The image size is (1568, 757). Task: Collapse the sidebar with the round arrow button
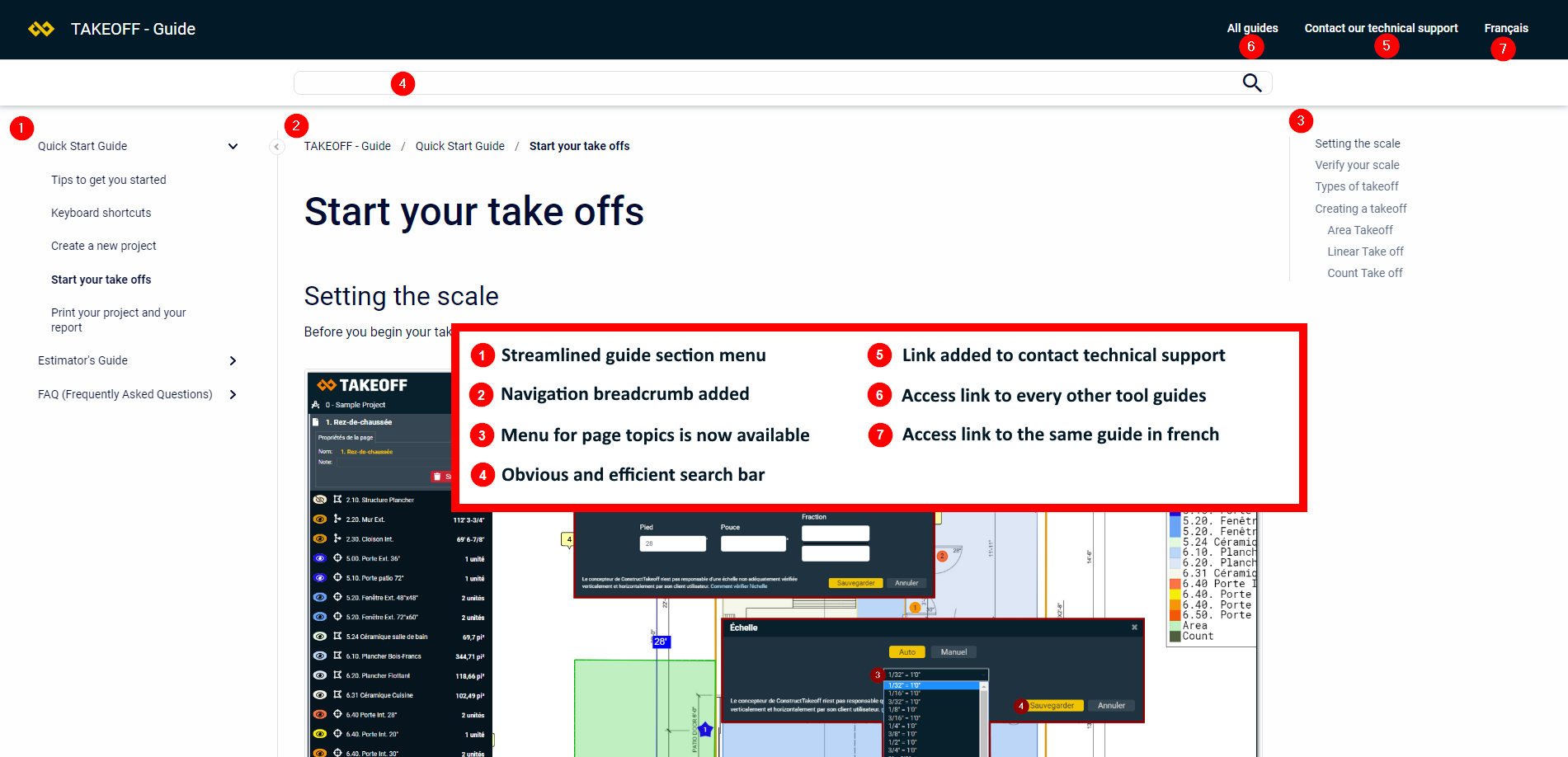point(277,147)
